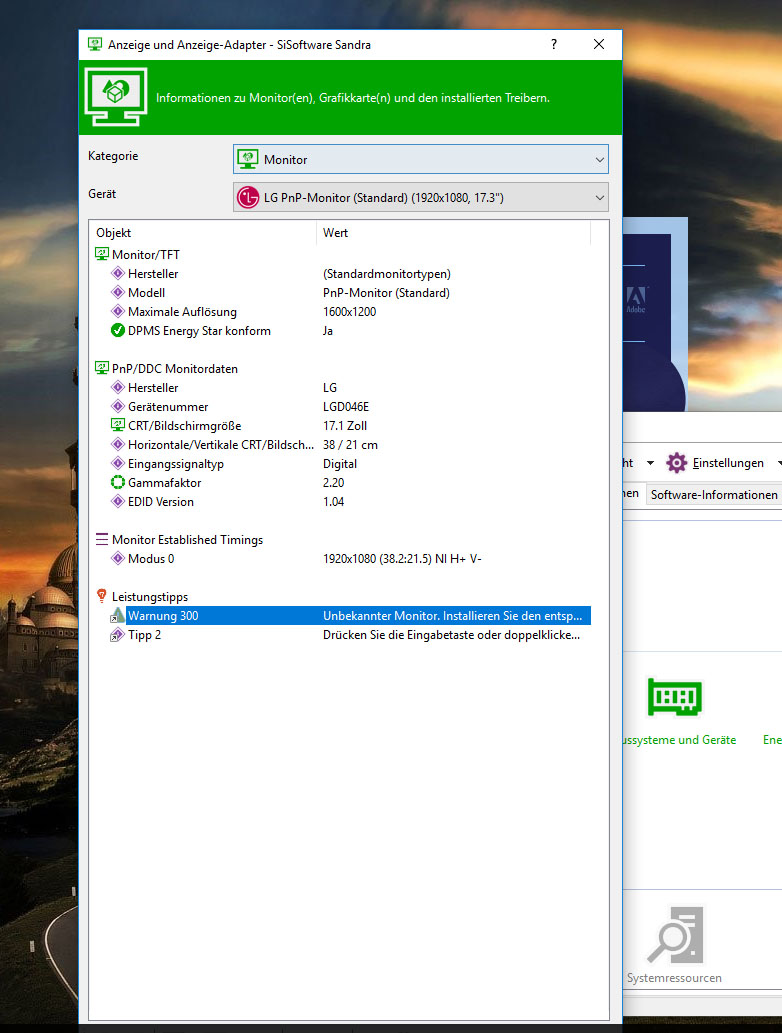Image resolution: width=782 pixels, height=1033 pixels.
Task: Click the value 1600x1200
Action: coord(349,312)
